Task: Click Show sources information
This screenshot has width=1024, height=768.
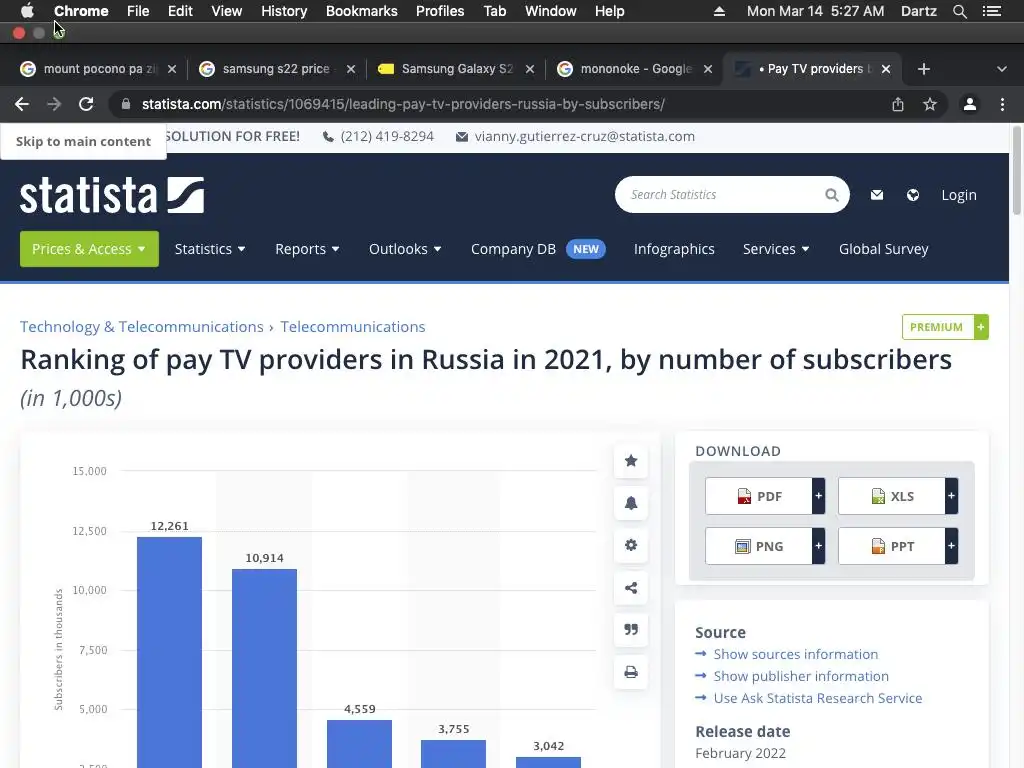Action: click(795, 654)
